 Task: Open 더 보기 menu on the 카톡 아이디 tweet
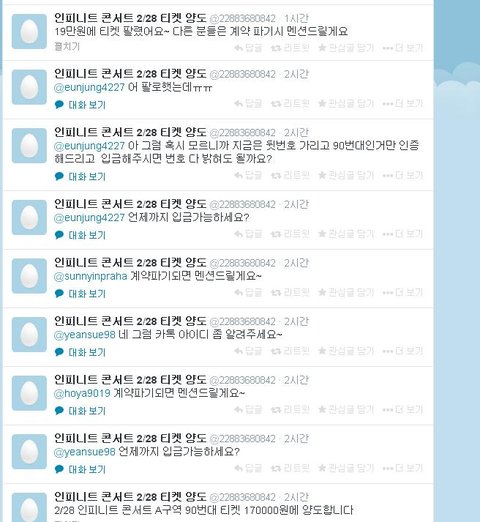point(402,351)
